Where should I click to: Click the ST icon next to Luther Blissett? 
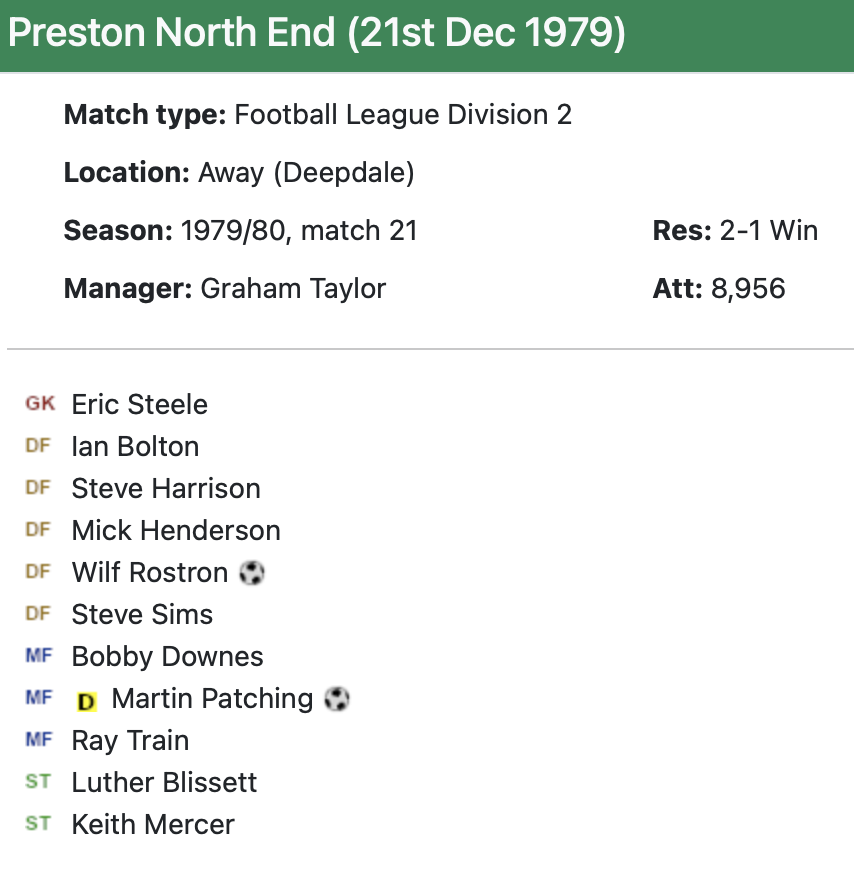[38, 782]
